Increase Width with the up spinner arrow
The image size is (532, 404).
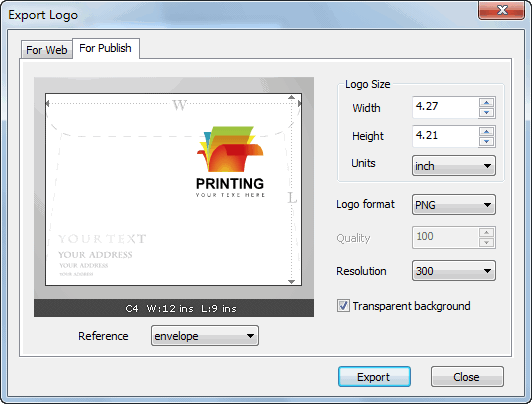click(487, 103)
